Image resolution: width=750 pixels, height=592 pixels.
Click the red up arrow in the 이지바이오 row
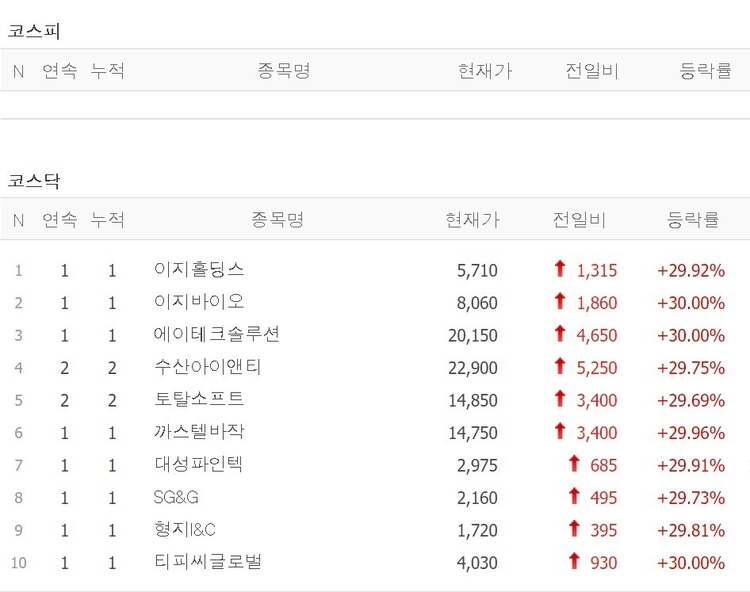pyautogui.click(x=560, y=302)
